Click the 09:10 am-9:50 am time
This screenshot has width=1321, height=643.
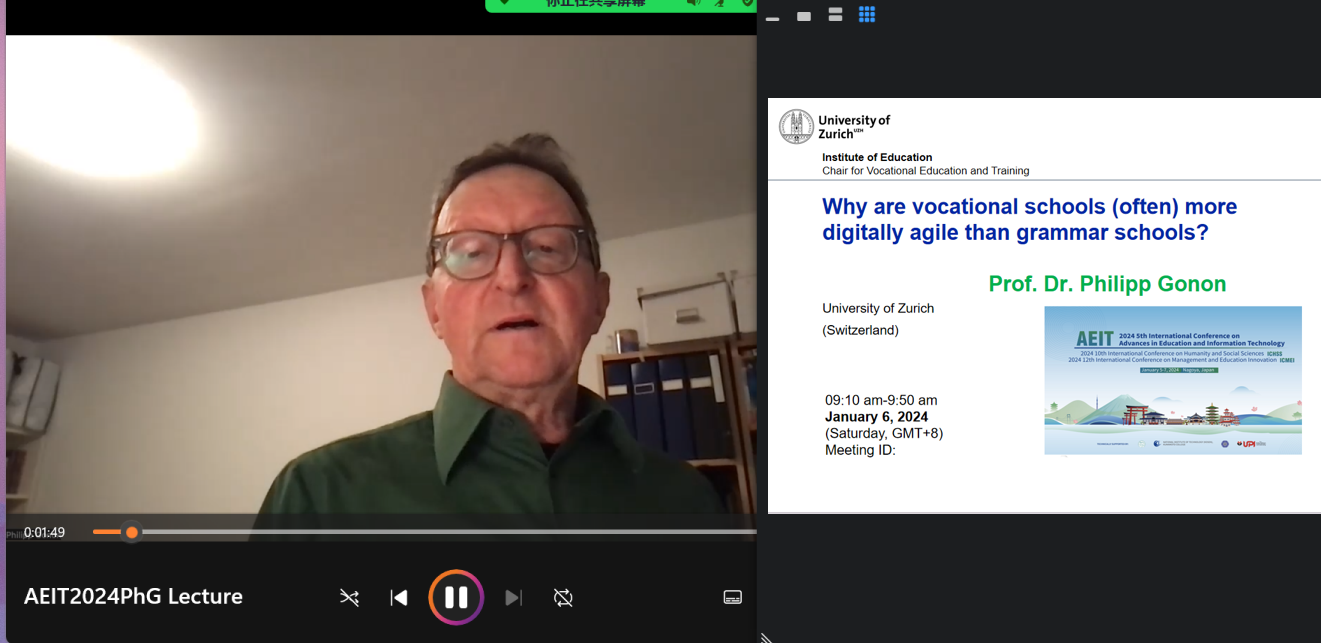[881, 400]
